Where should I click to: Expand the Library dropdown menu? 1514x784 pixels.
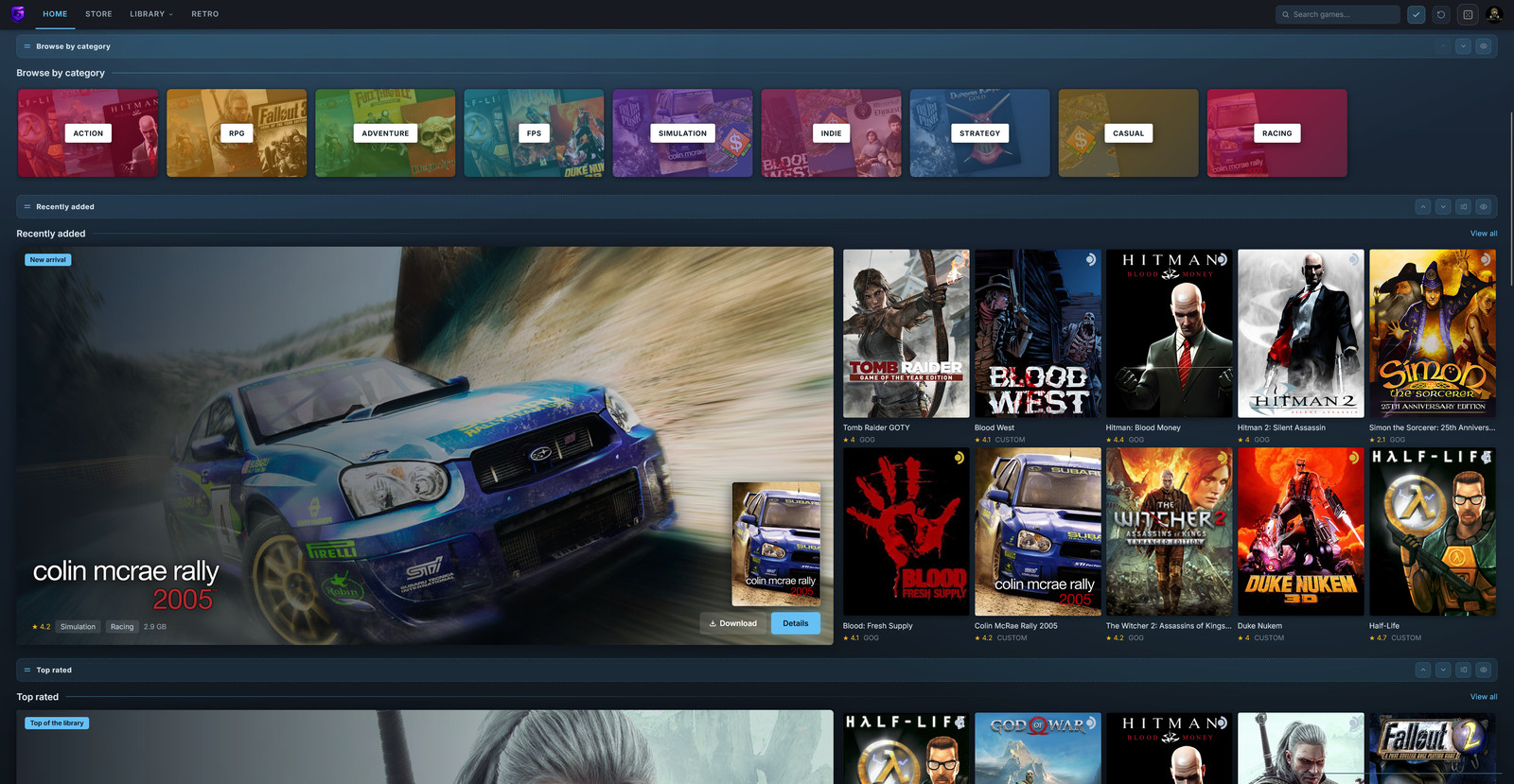click(151, 14)
